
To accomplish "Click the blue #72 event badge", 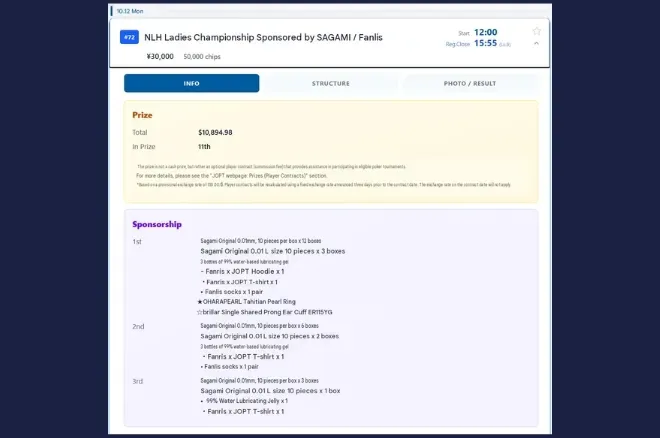I will tap(129, 37).
